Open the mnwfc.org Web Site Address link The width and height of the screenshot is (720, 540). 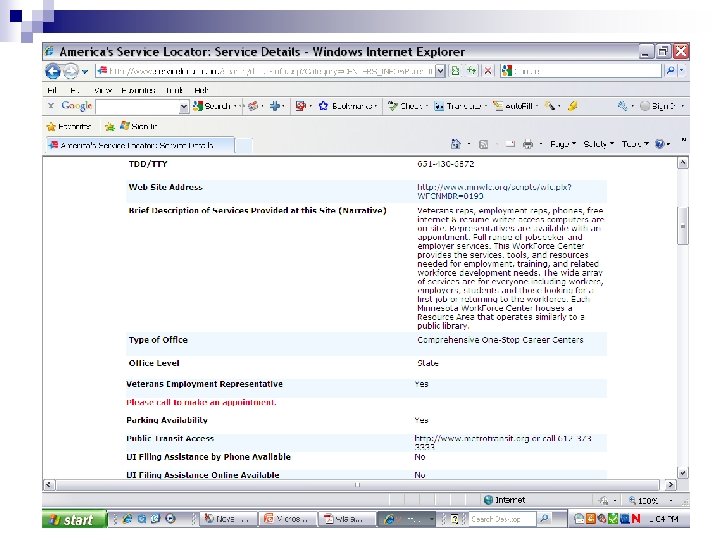point(494,191)
